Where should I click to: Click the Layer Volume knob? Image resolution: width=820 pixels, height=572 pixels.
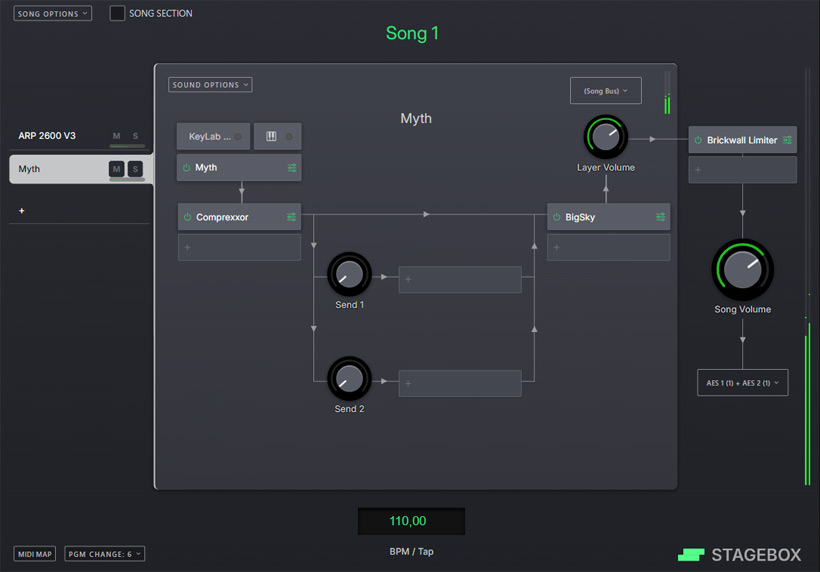click(606, 137)
